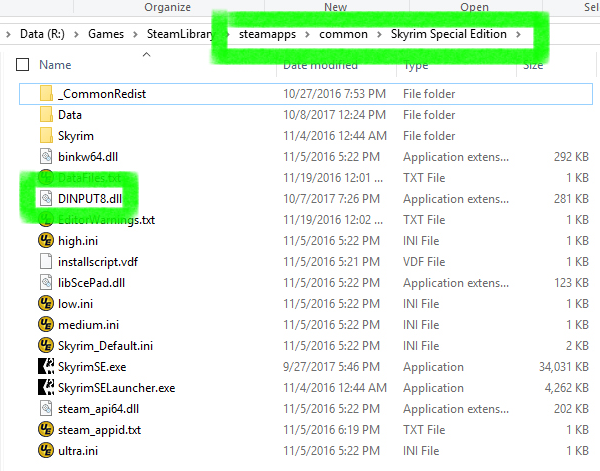This screenshot has width=600, height=471.
Task: Click the ultra.ini UltraEdit icon
Action: pos(46,450)
